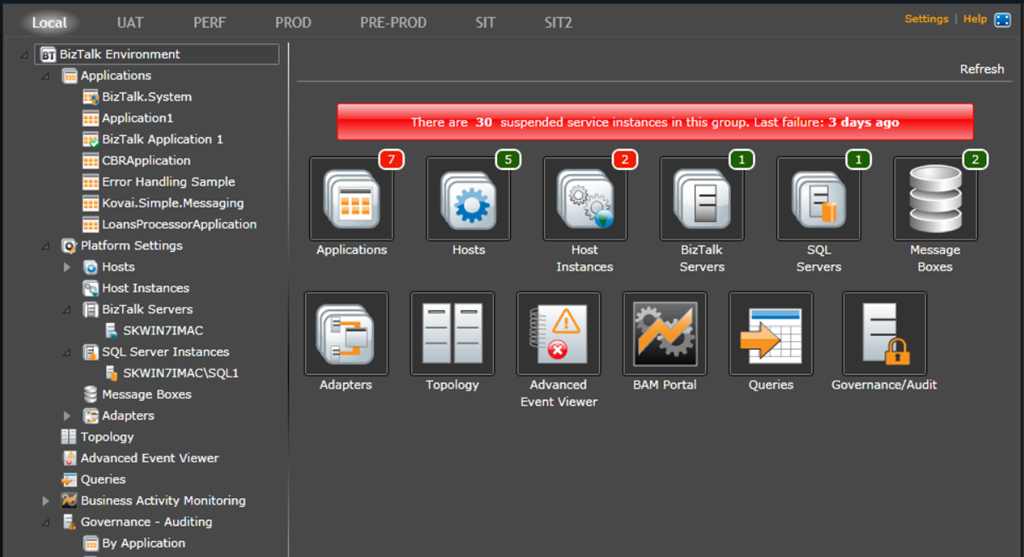Open the BizTalk Servers dashboard tile
This screenshot has height=557, width=1024.
pyautogui.click(x=702, y=199)
